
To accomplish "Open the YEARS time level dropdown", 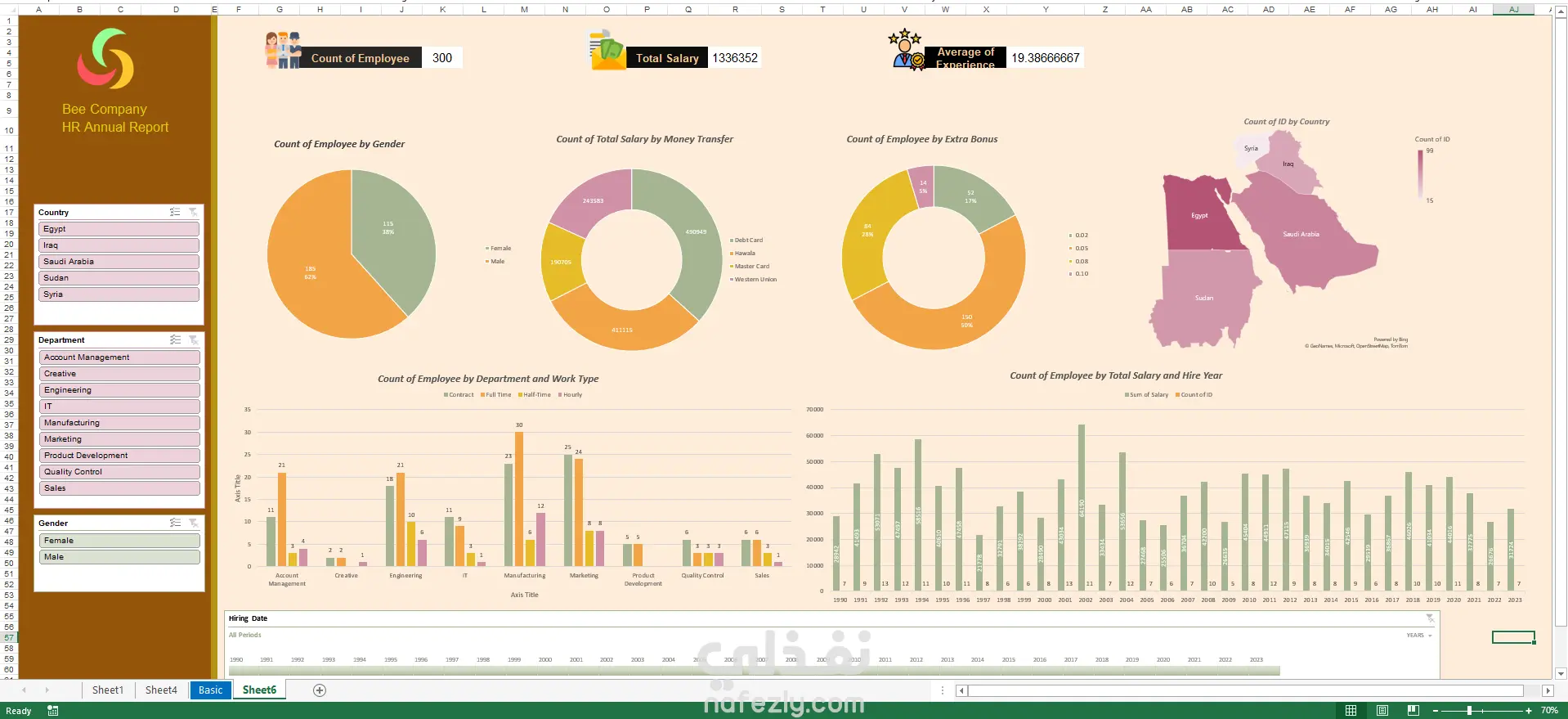I will 1419,635.
